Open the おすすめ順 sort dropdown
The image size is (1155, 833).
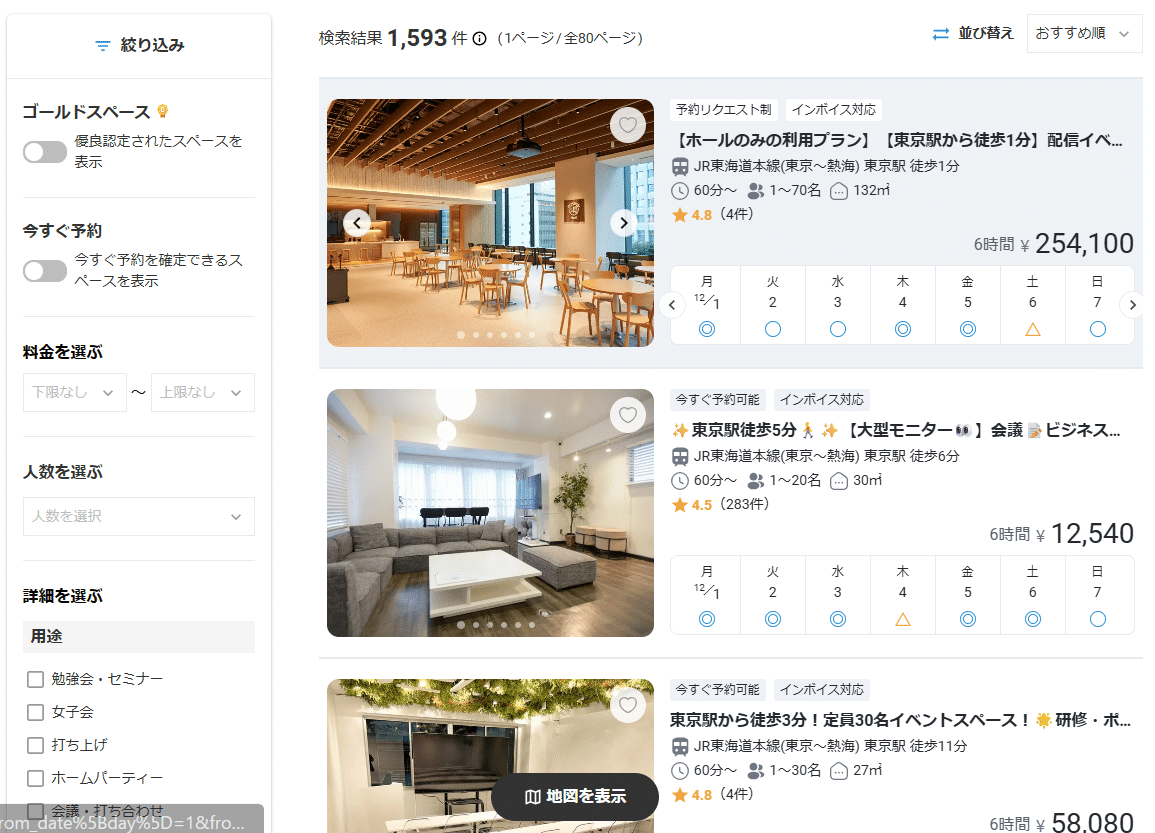click(1084, 34)
